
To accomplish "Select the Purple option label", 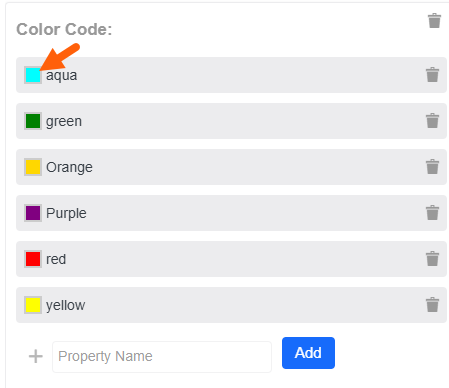I will point(66,213).
